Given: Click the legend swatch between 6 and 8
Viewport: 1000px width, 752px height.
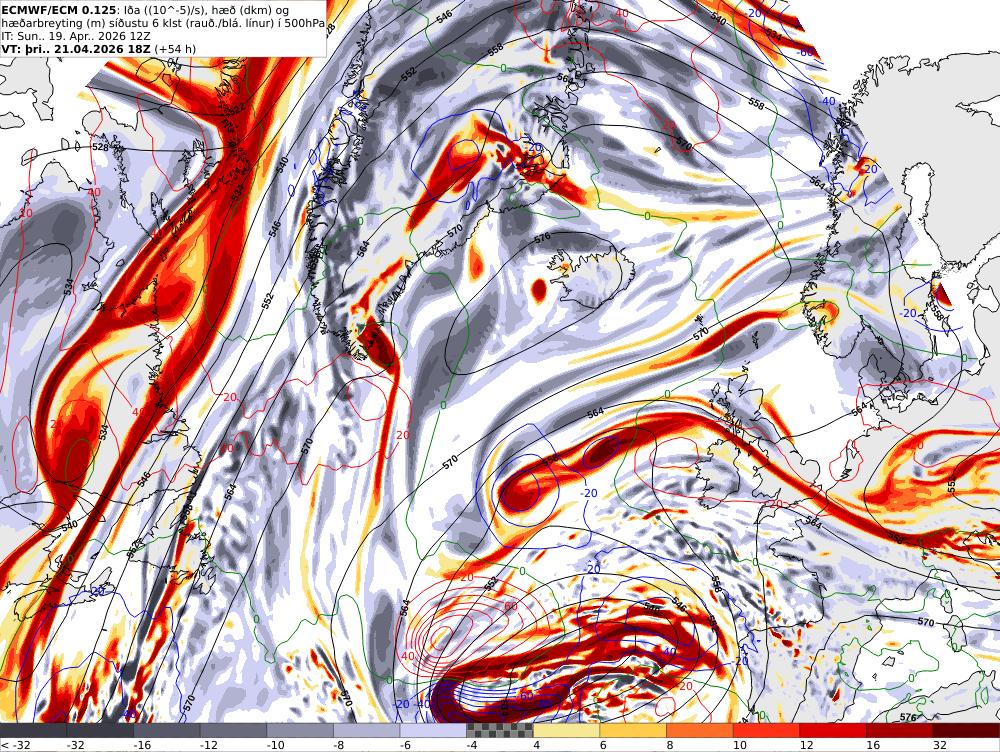Looking at the screenshot, I should pos(633,730).
